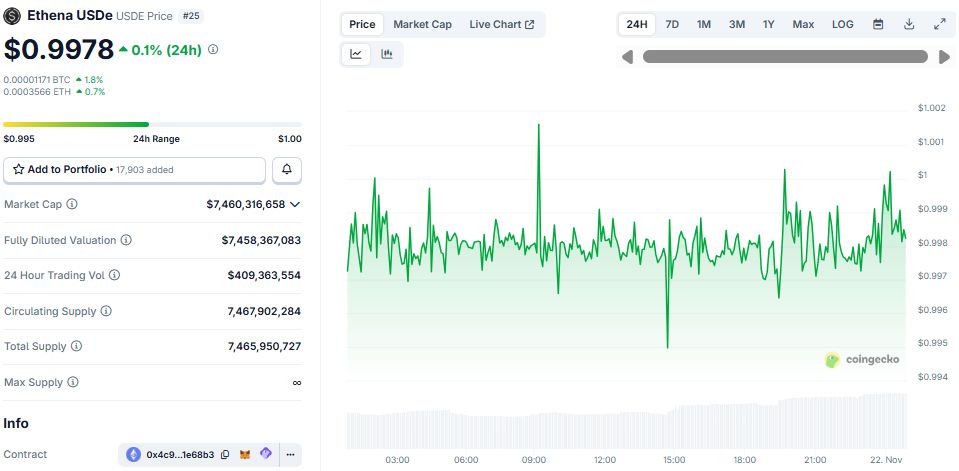
Task: Open the calendar date picker icon
Action: pyautogui.click(x=878, y=24)
